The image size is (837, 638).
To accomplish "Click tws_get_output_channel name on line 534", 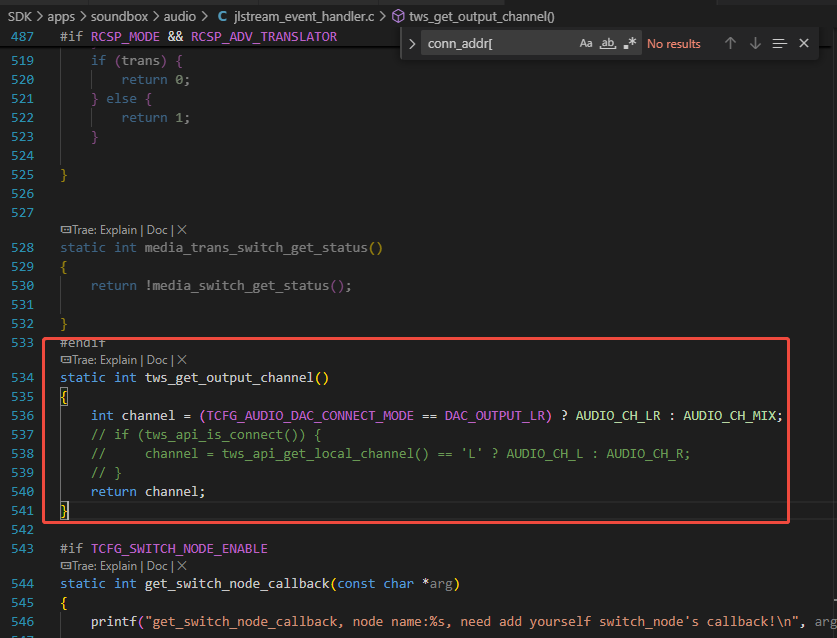I will coord(230,377).
